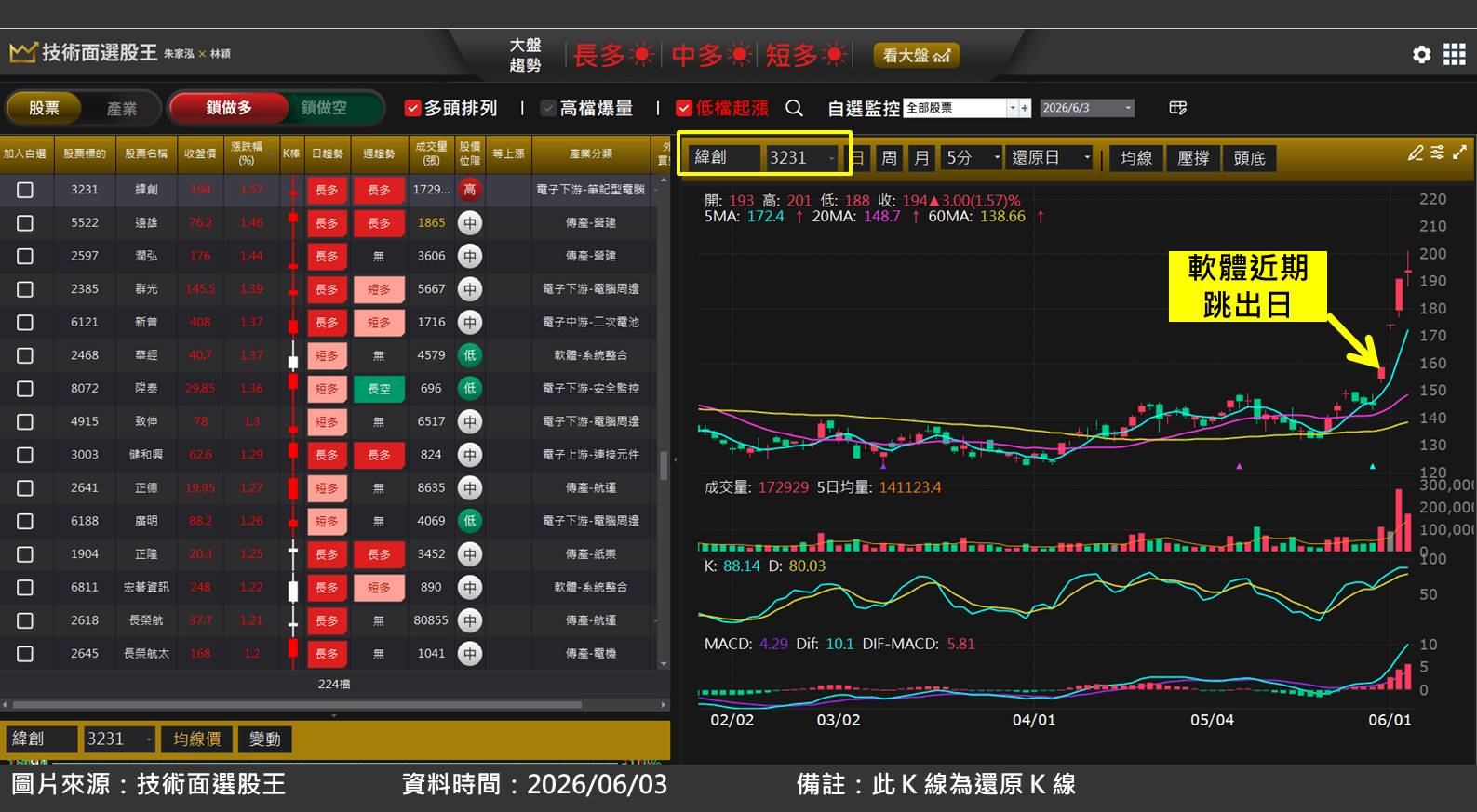Click the vertical scrollbar thumb of stock list

pos(664,465)
